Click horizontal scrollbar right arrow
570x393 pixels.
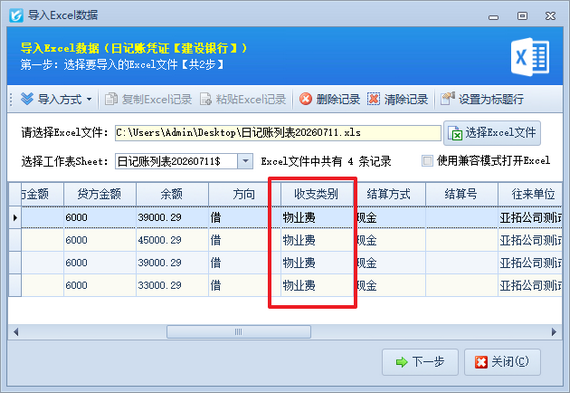(554, 332)
